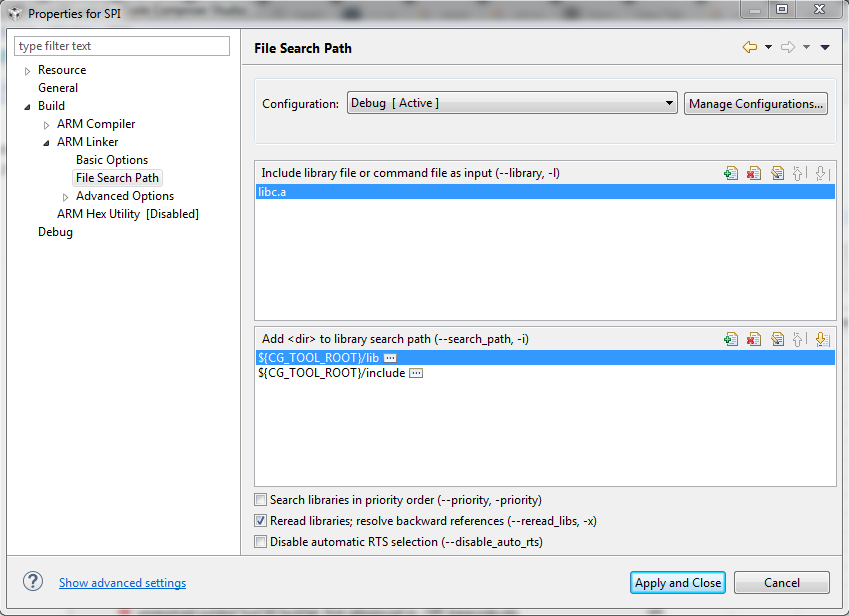Click ellipsis button next to ${CG_TOOL_ROOT}/include
Screen dimensions: 849x616
click(416, 373)
